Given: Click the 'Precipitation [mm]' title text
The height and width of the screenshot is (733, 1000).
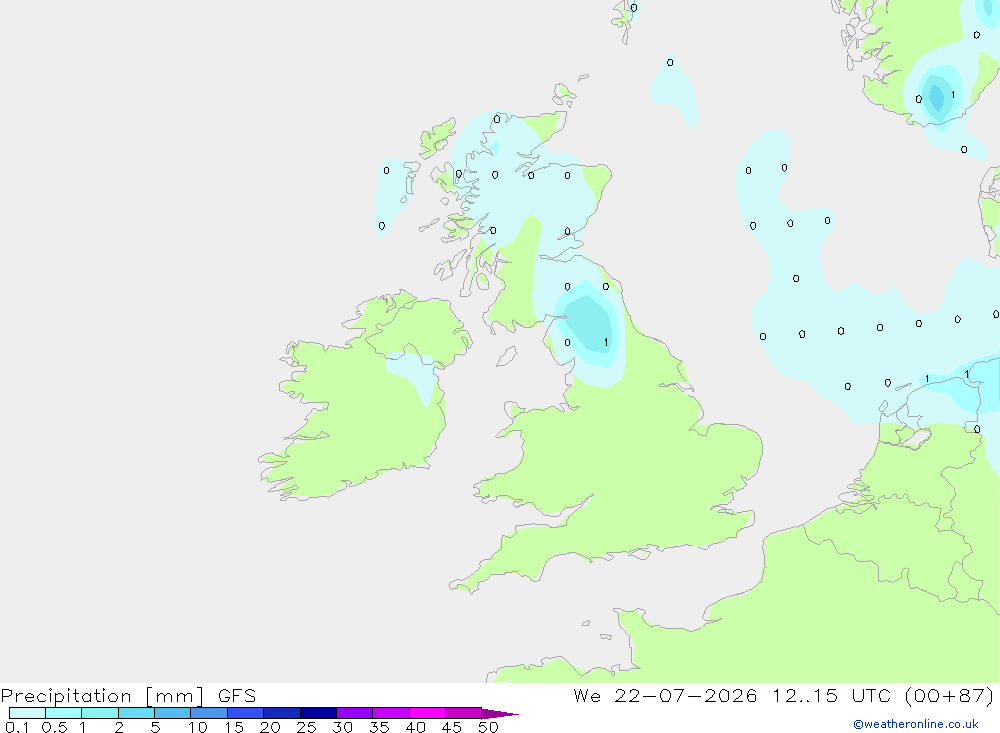Looking at the screenshot, I should pyautogui.click(x=103, y=696).
